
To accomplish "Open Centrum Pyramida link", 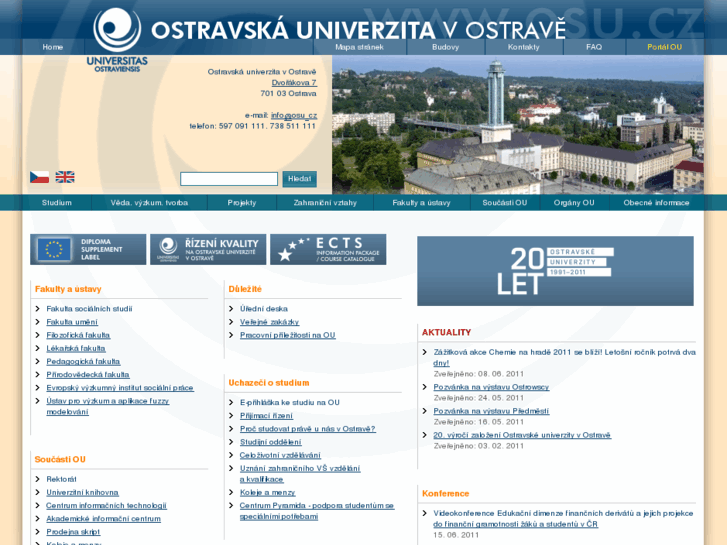I will pyautogui.click(x=317, y=511).
